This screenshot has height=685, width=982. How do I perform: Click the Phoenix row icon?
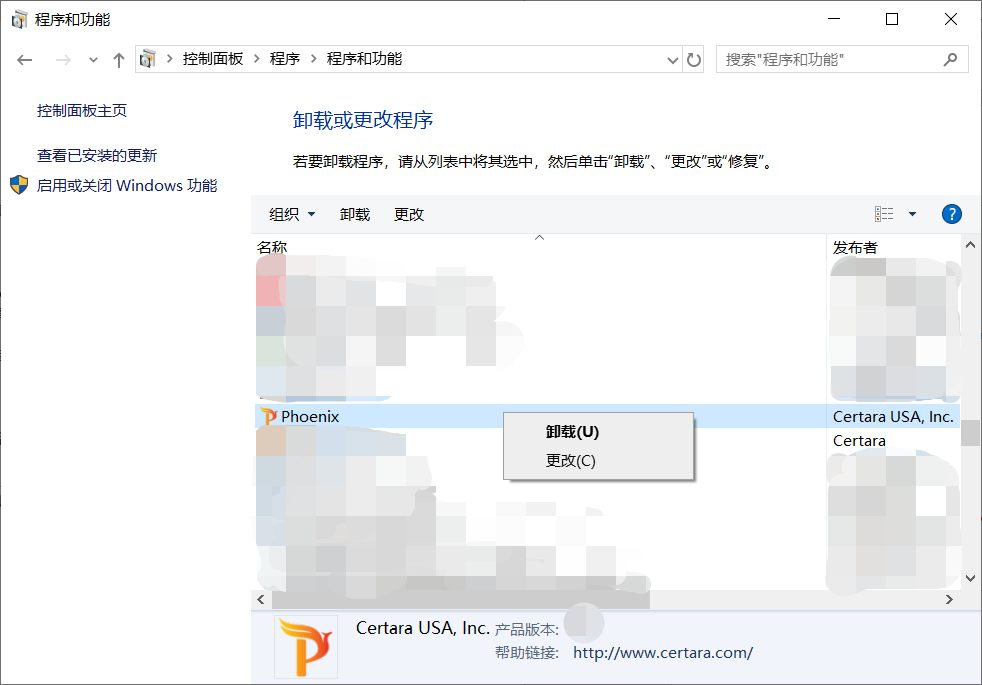coord(269,416)
